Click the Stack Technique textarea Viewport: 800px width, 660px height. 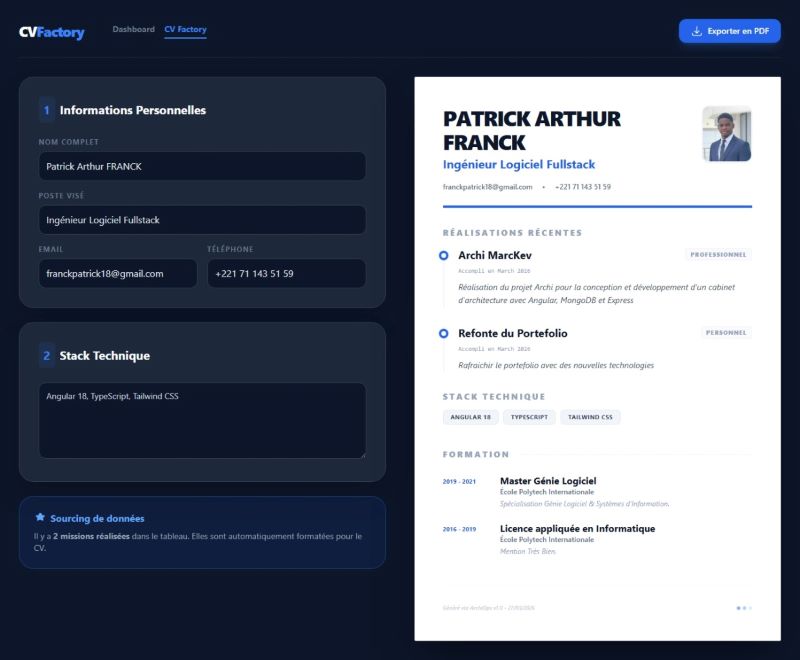tap(202, 420)
